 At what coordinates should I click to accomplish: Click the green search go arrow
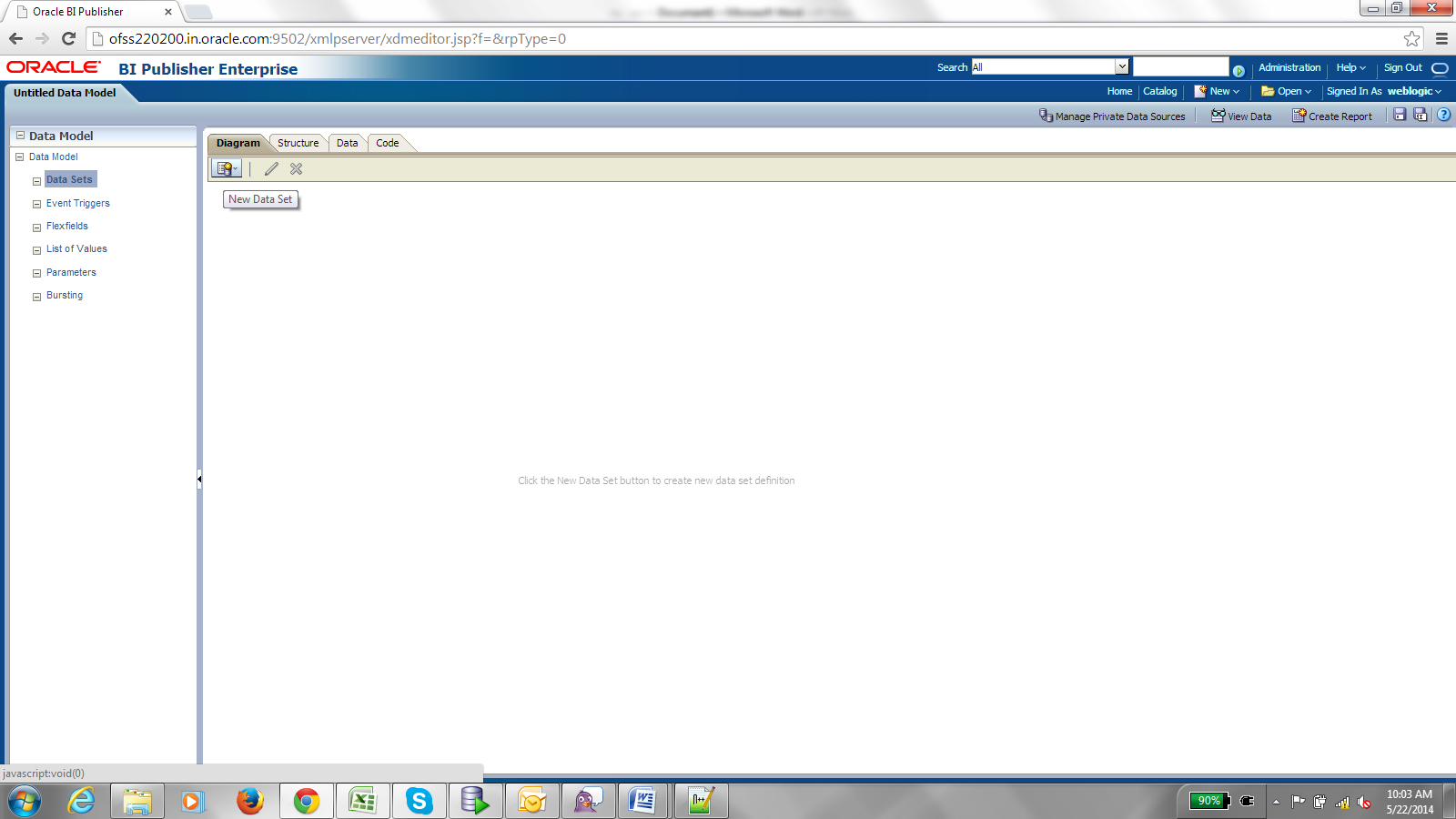pyautogui.click(x=1239, y=70)
